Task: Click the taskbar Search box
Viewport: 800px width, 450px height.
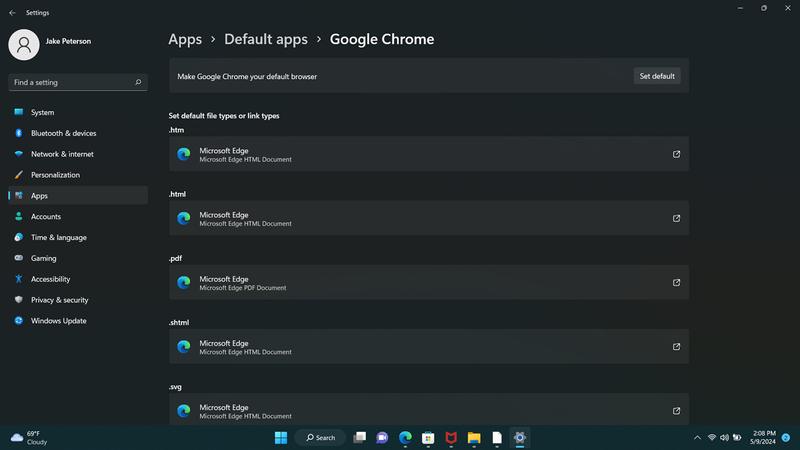Action: click(x=320, y=438)
